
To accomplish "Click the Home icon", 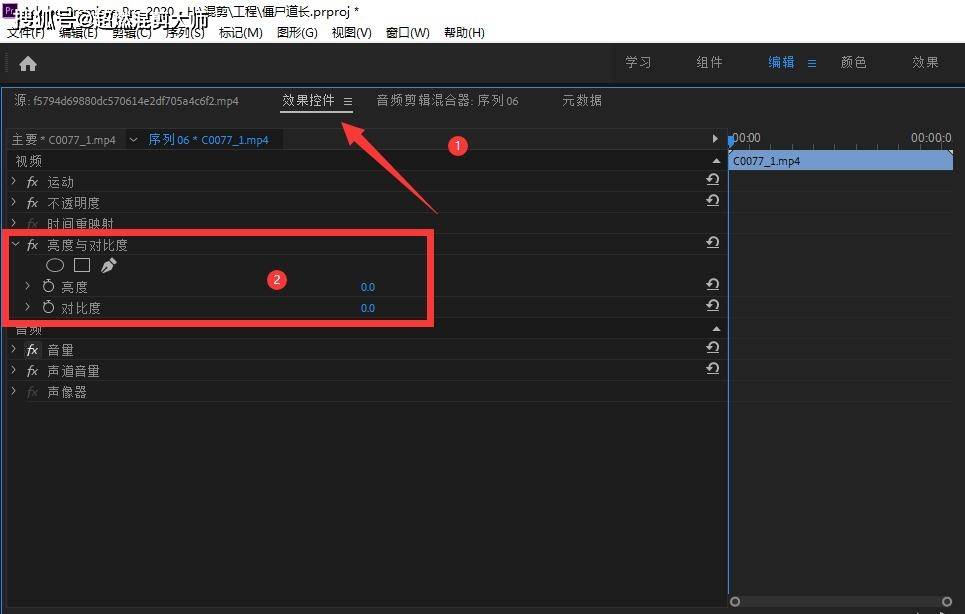I will coord(28,63).
